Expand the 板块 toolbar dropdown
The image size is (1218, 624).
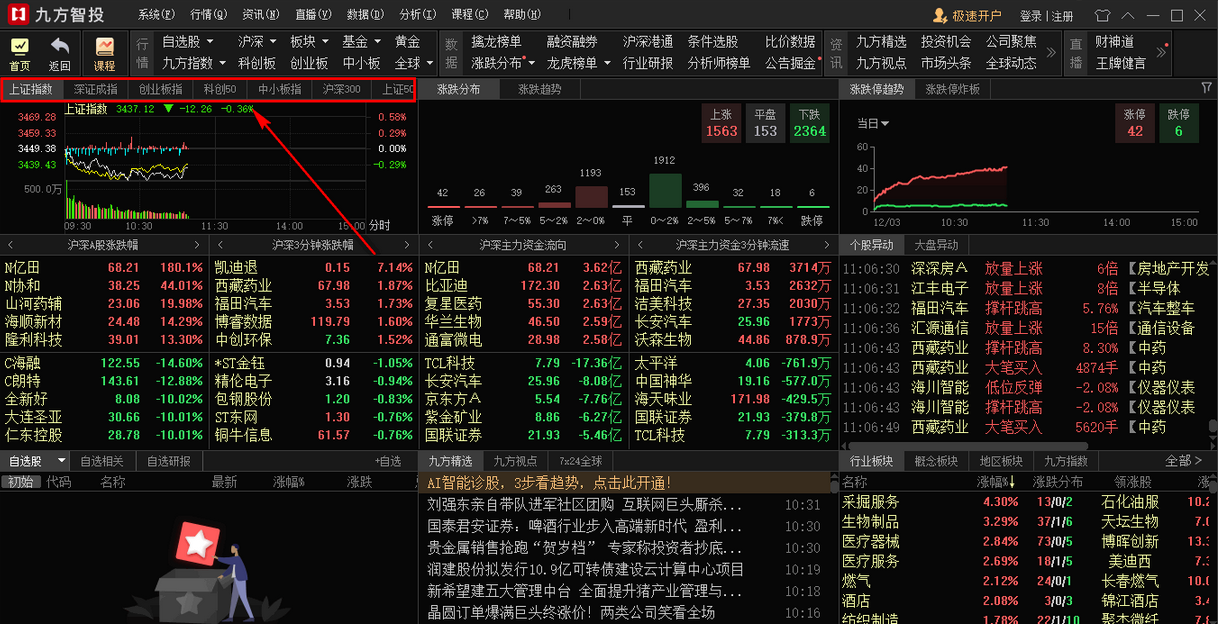pyautogui.click(x=323, y=42)
